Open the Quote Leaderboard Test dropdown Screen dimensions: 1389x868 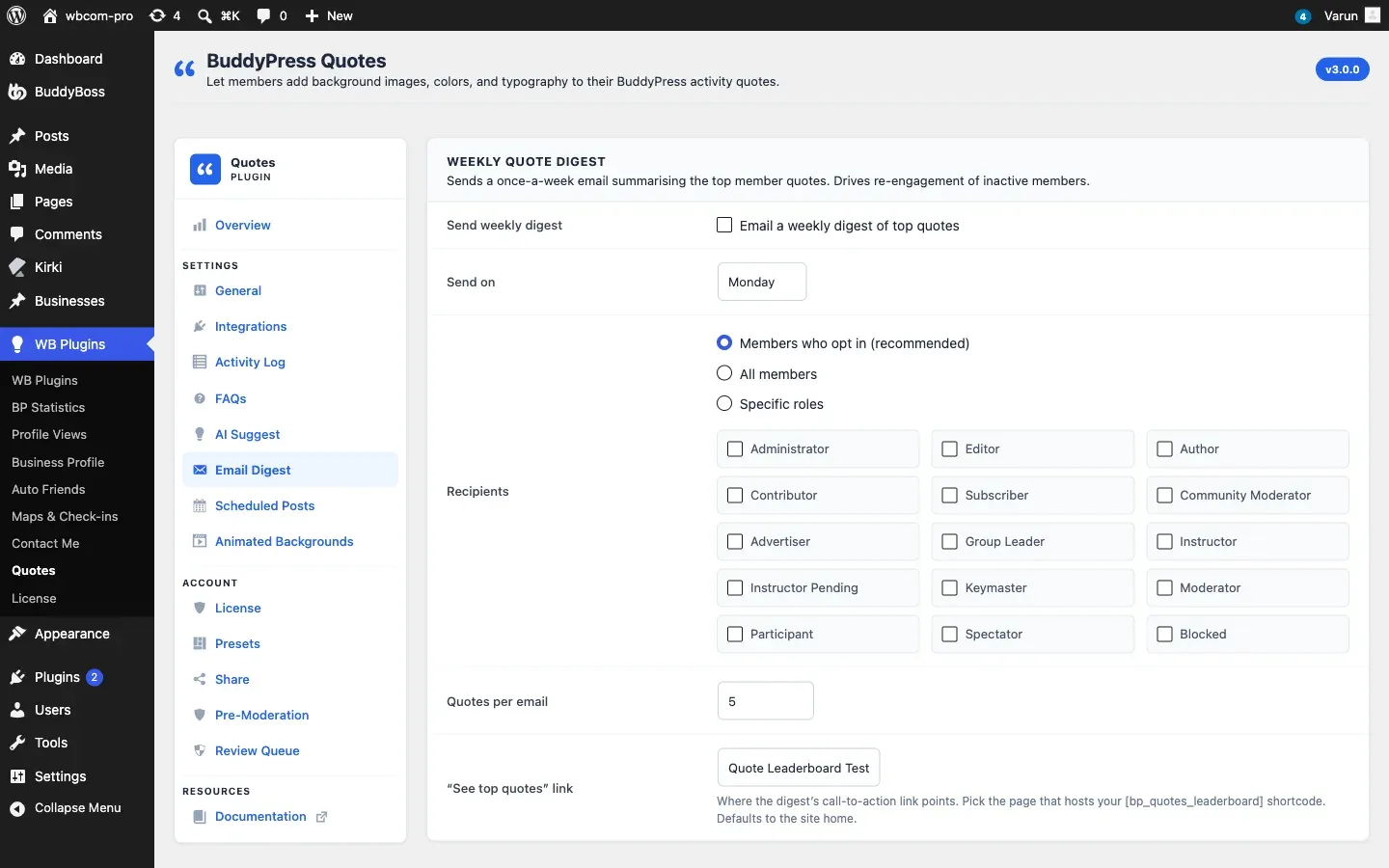tap(799, 768)
